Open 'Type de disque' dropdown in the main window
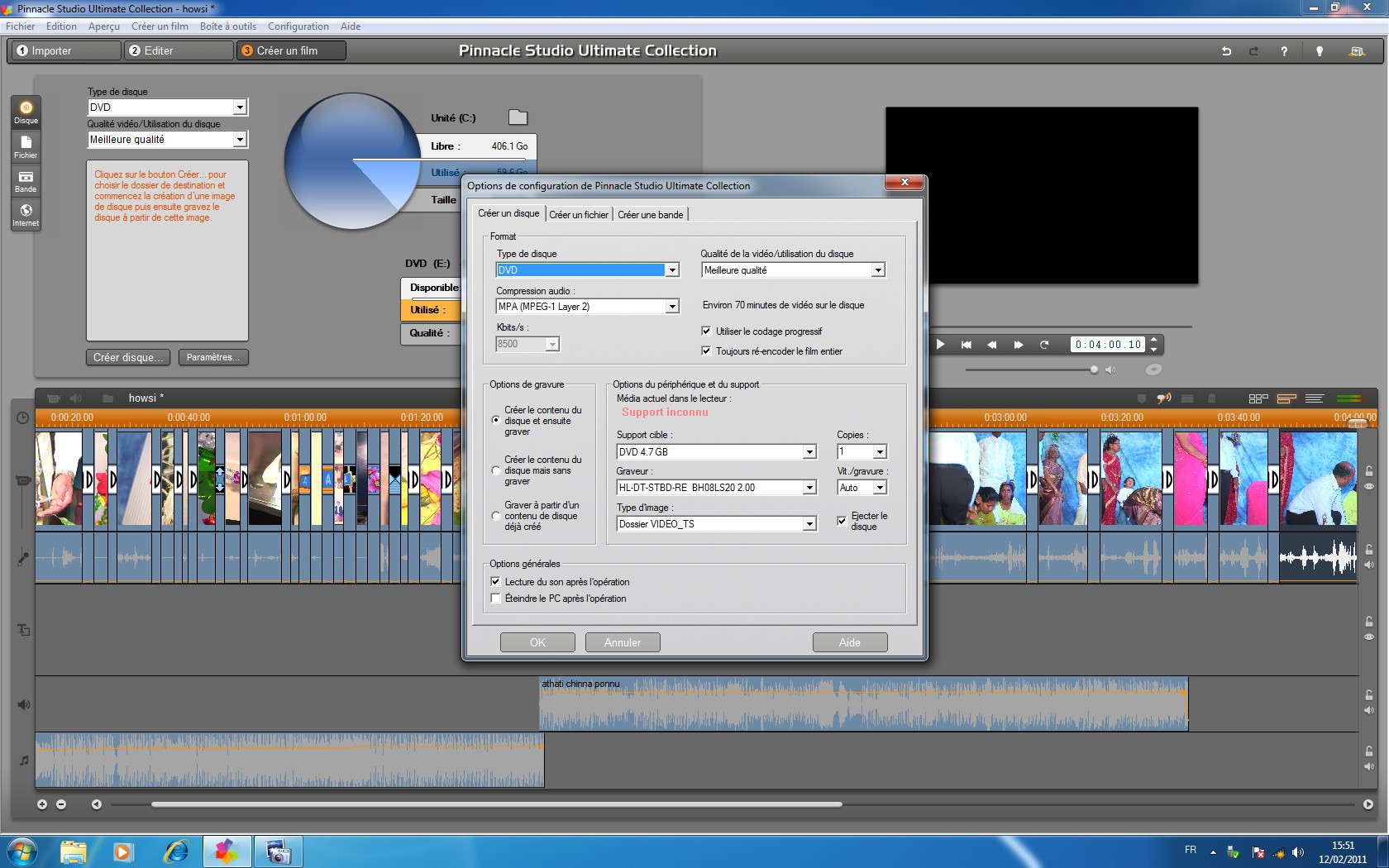 (240, 107)
